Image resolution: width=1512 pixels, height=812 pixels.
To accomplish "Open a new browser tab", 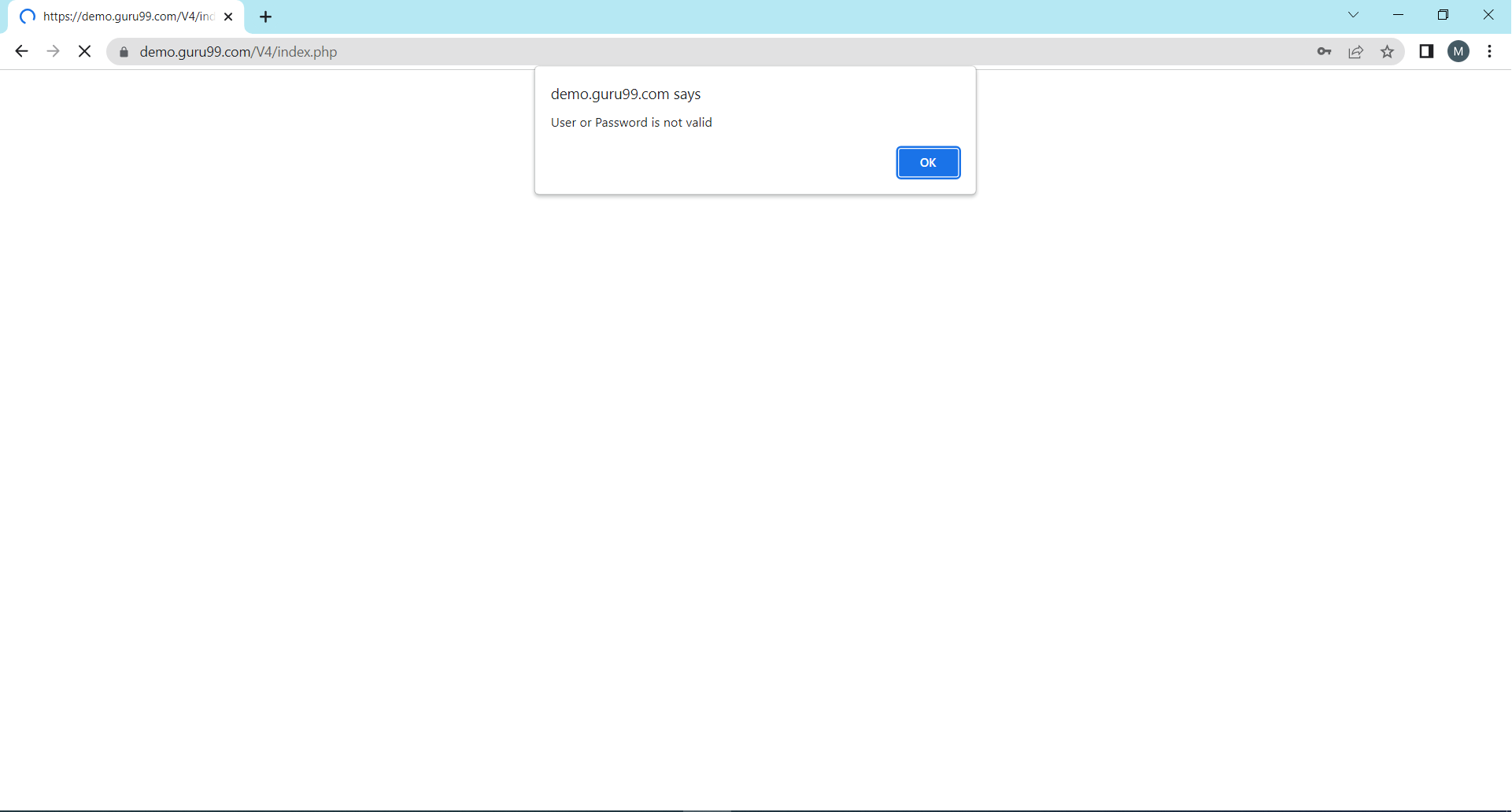I will tap(265, 16).
